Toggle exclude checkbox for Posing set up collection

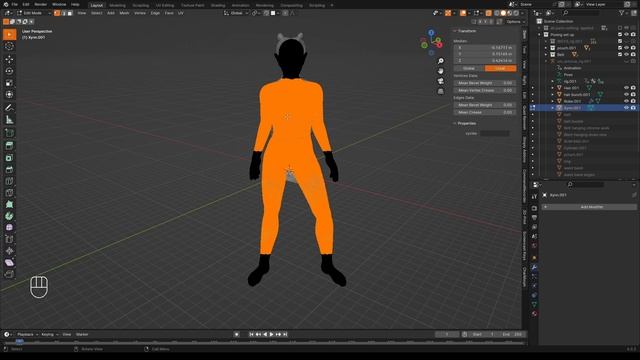click(x=620, y=35)
